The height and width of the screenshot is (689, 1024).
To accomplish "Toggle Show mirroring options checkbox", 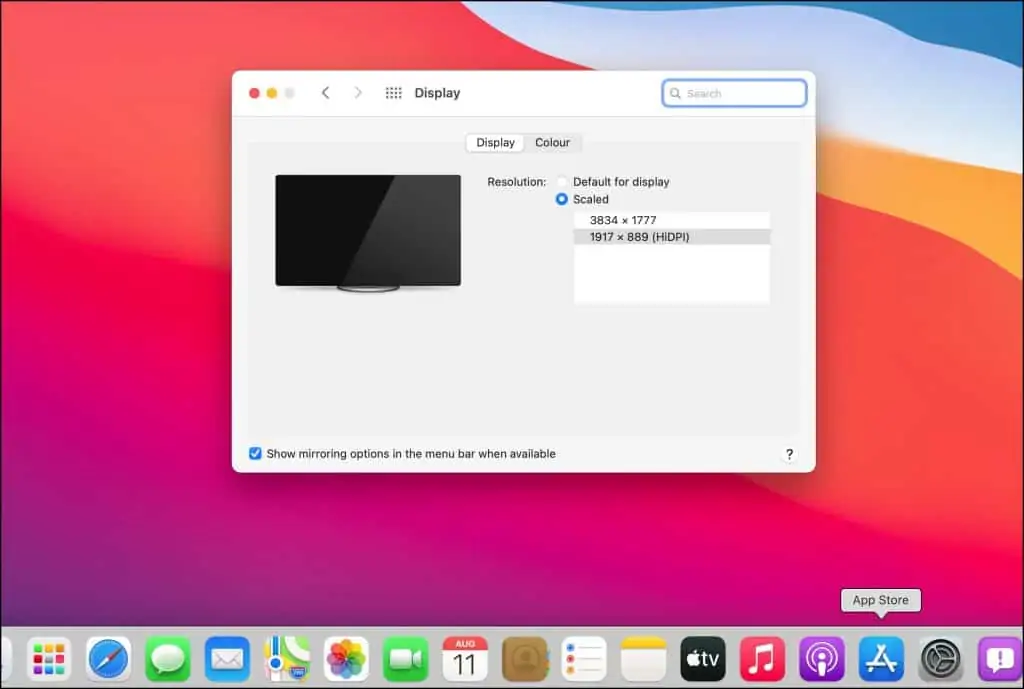I will (x=255, y=453).
